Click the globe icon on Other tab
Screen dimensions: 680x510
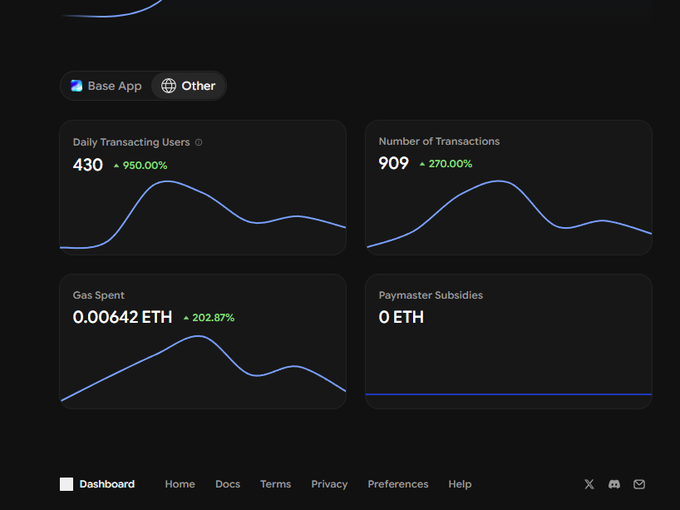point(169,86)
